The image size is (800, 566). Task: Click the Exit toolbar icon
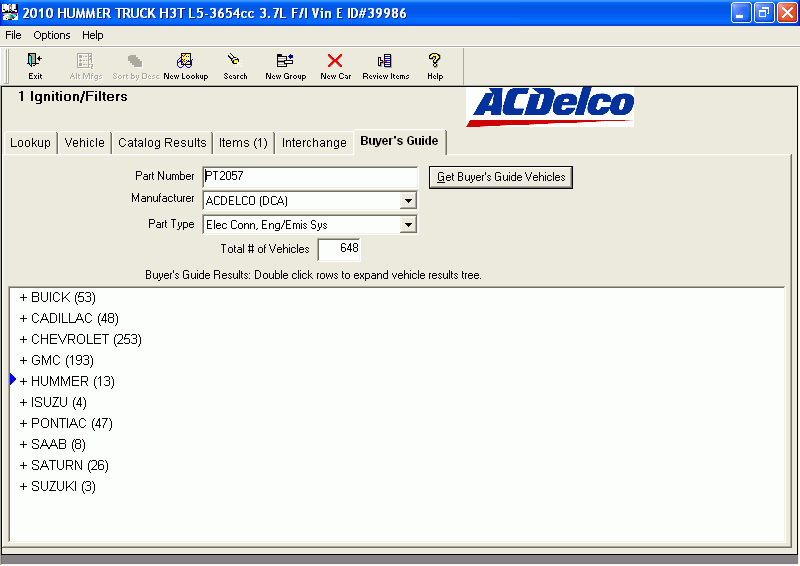tap(35, 66)
